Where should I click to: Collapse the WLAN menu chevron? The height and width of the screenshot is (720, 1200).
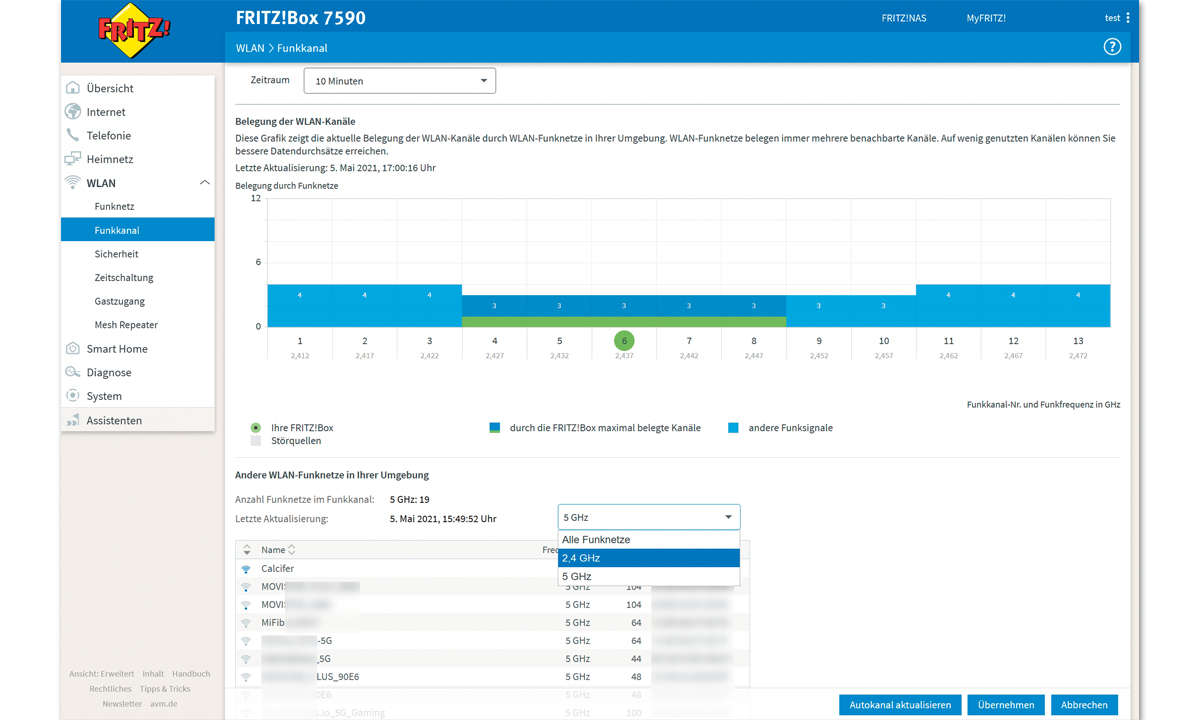(x=204, y=183)
